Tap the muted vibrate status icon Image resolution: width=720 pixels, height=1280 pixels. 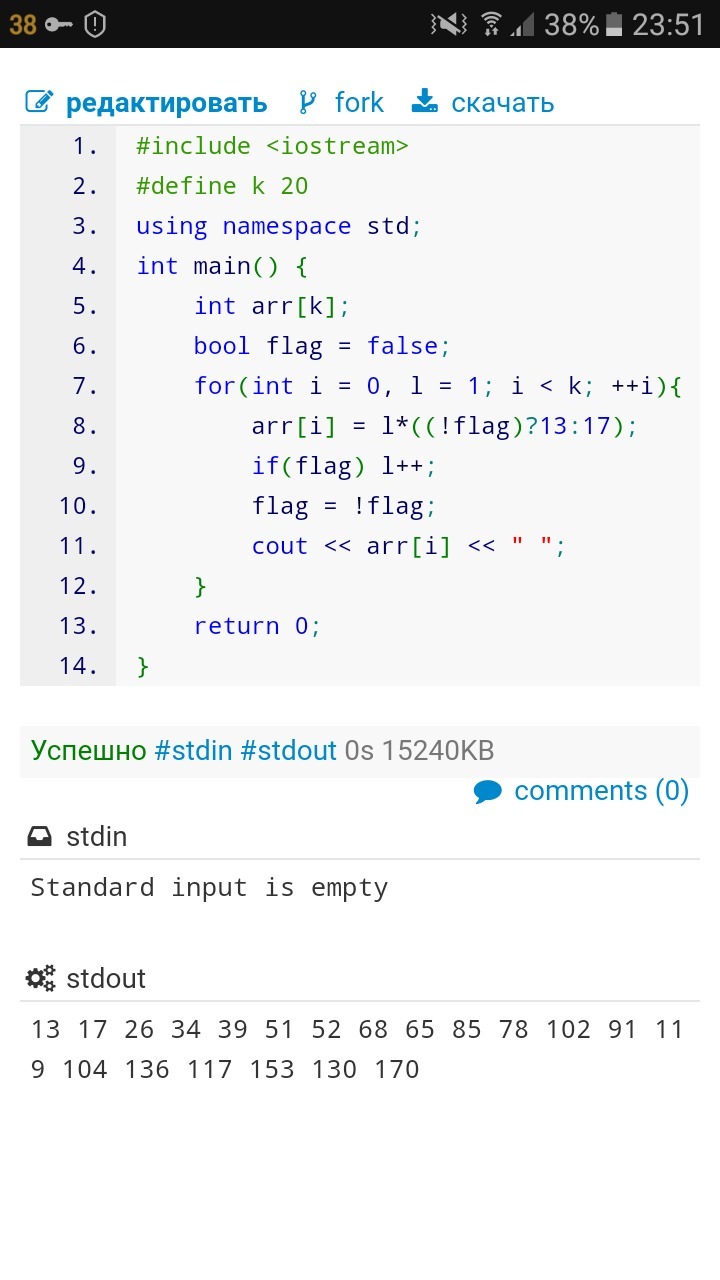pos(449,24)
